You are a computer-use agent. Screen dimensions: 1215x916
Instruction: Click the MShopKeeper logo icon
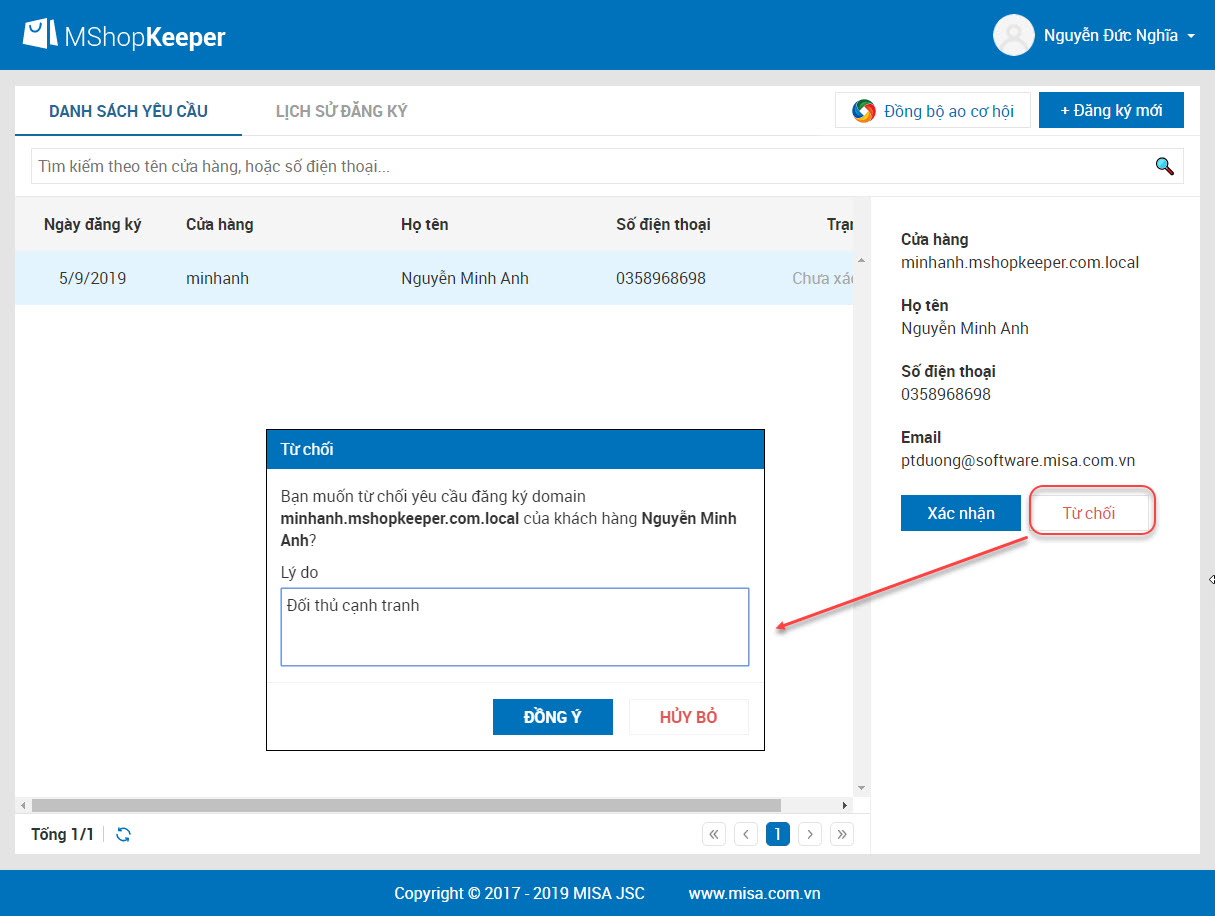click(x=40, y=35)
